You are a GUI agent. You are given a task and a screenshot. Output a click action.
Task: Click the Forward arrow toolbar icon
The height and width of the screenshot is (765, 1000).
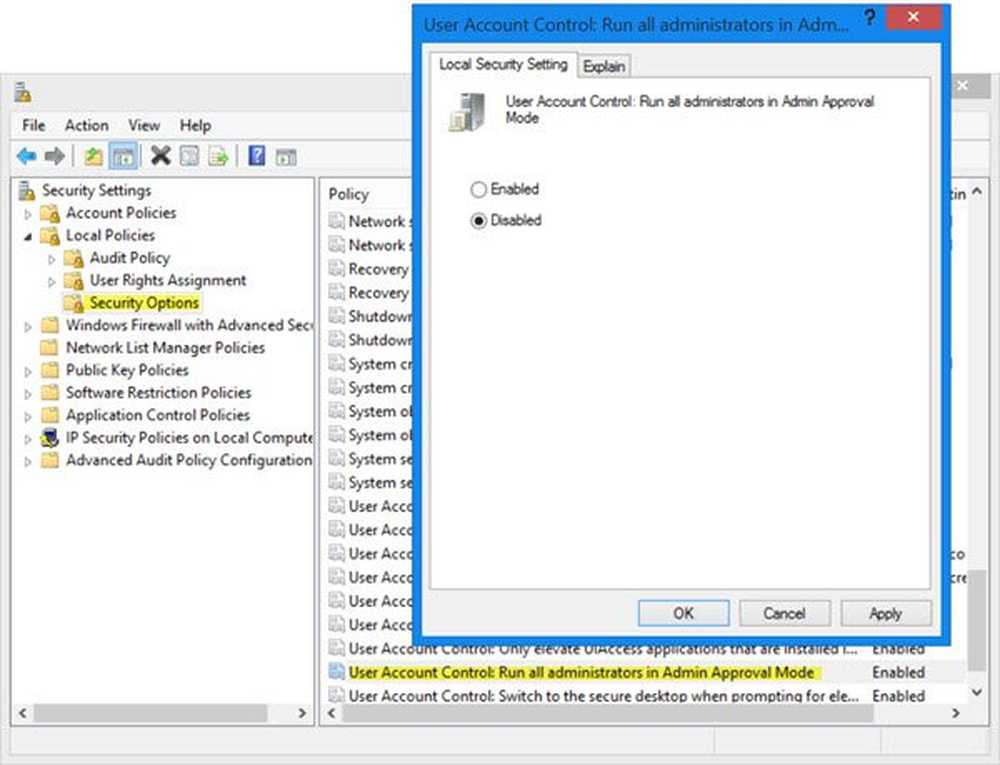pyautogui.click(x=55, y=156)
